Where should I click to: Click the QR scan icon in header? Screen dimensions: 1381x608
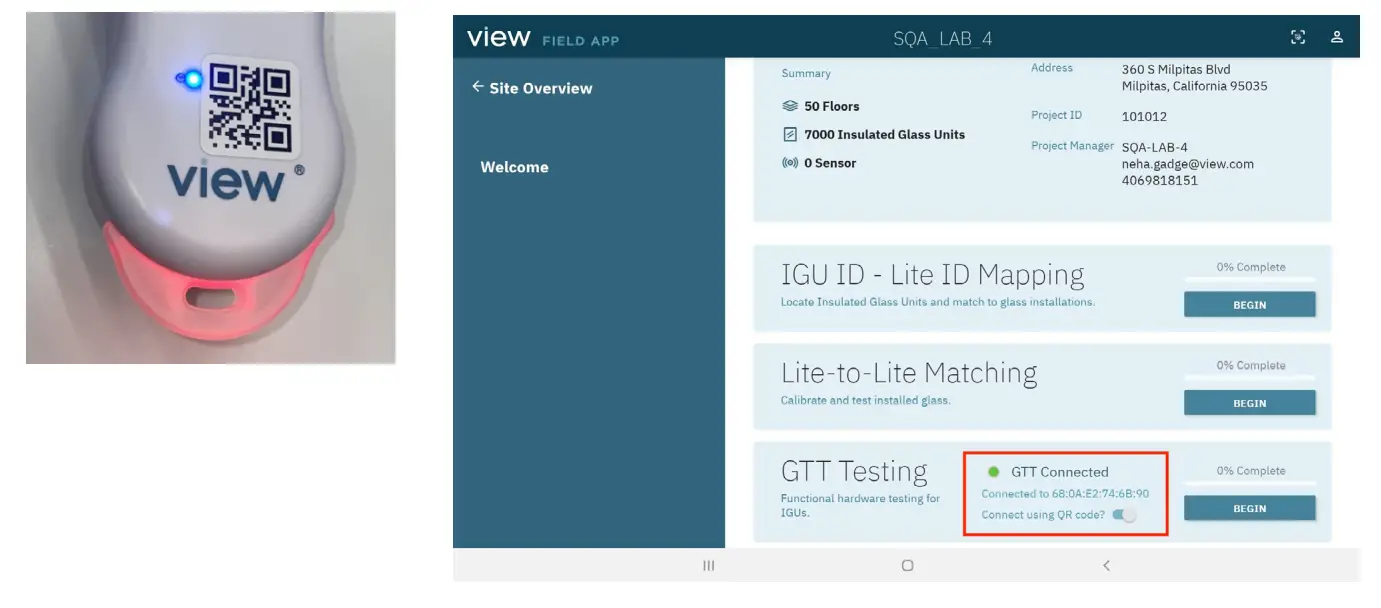point(1298,37)
